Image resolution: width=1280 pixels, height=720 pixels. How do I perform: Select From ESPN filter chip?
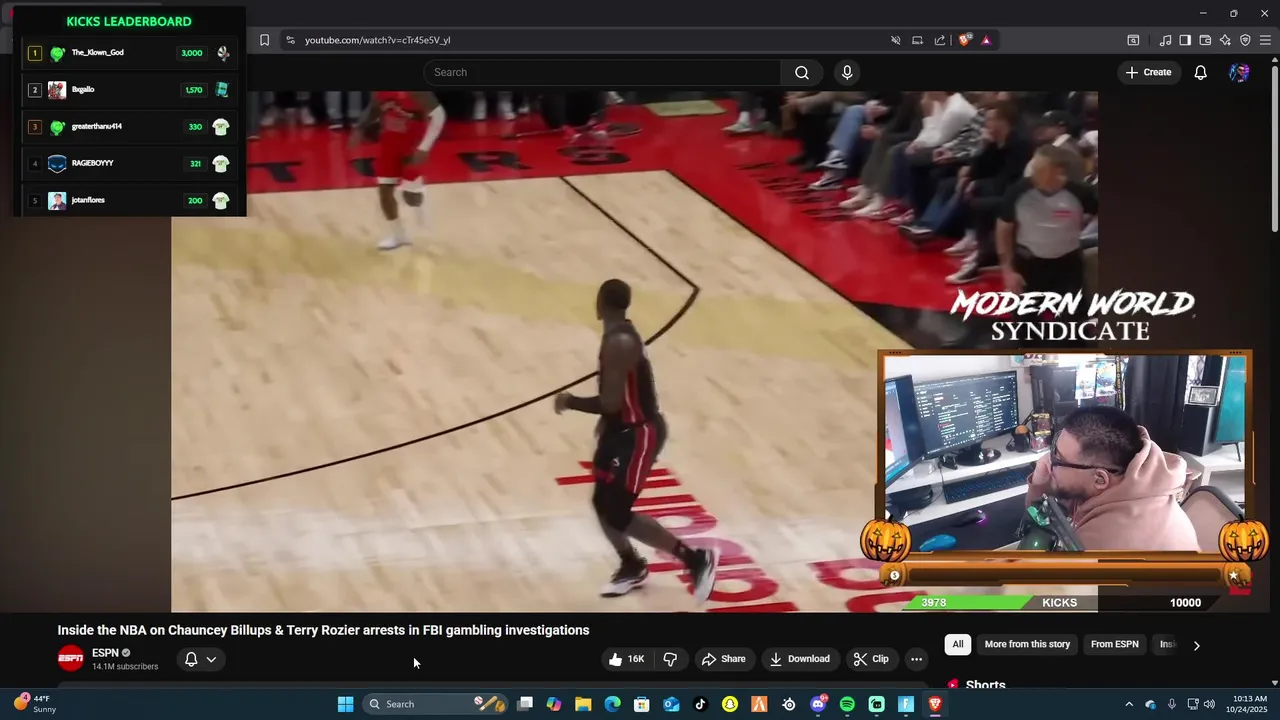pyautogui.click(x=1114, y=644)
